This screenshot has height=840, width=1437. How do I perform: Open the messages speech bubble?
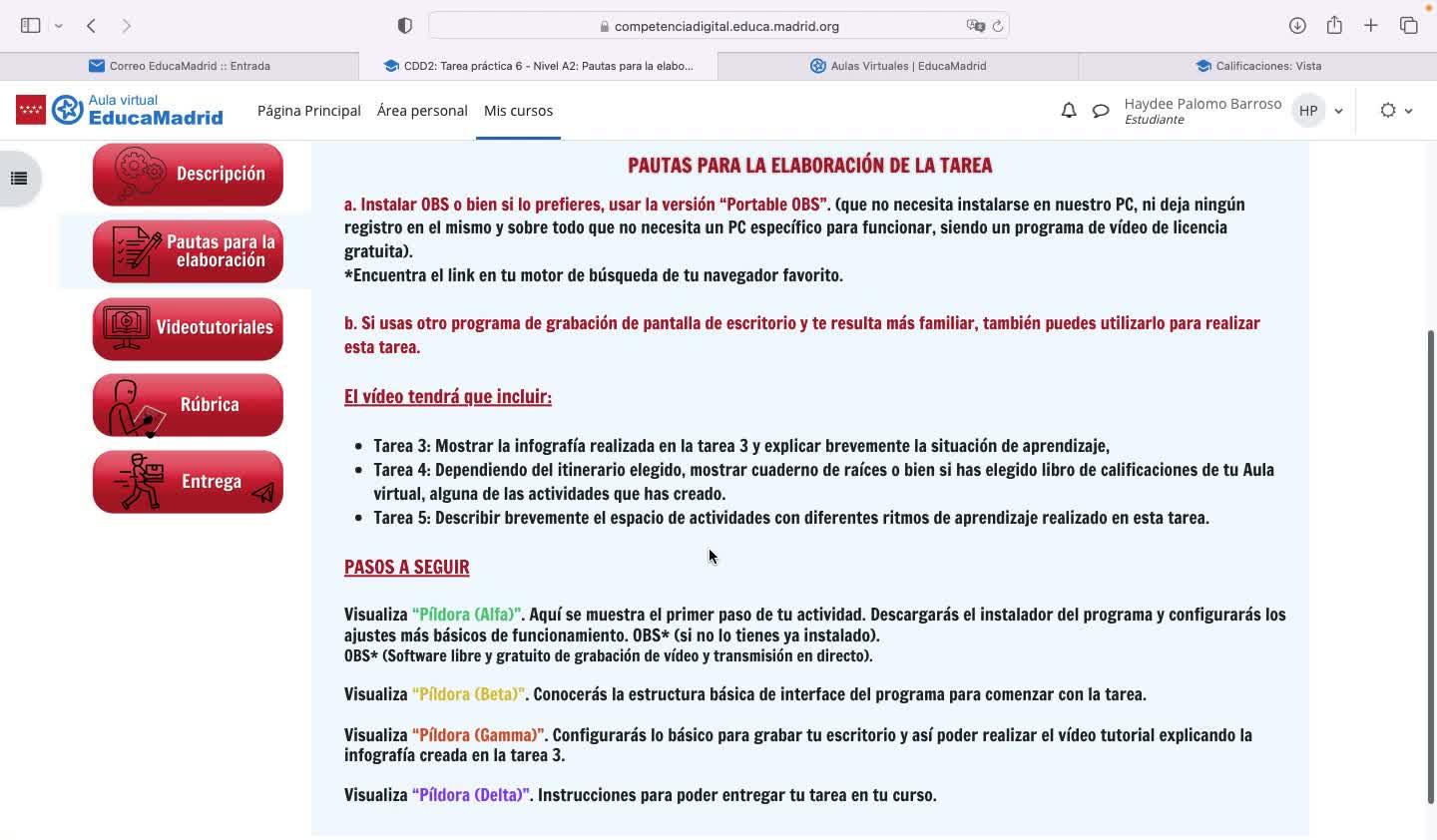(1101, 111)
